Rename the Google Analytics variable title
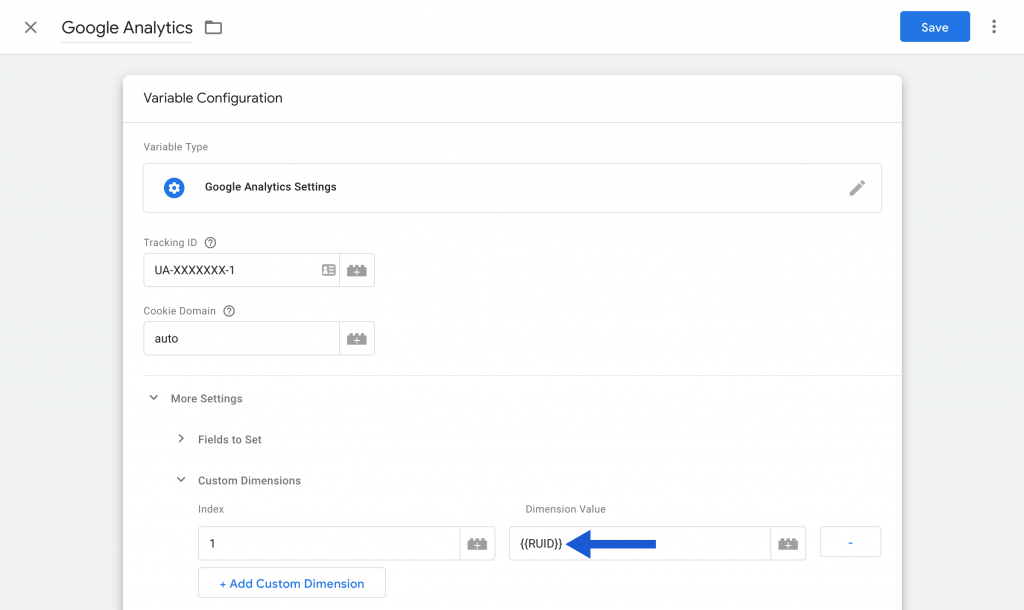Viewport: 1024px width, 610px height. click(x=127, y=27)
